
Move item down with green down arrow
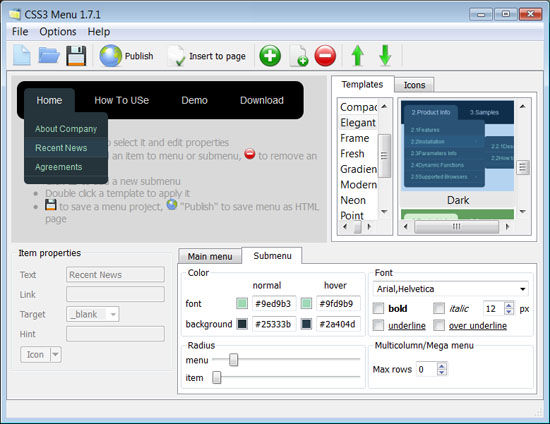point(385,56)
